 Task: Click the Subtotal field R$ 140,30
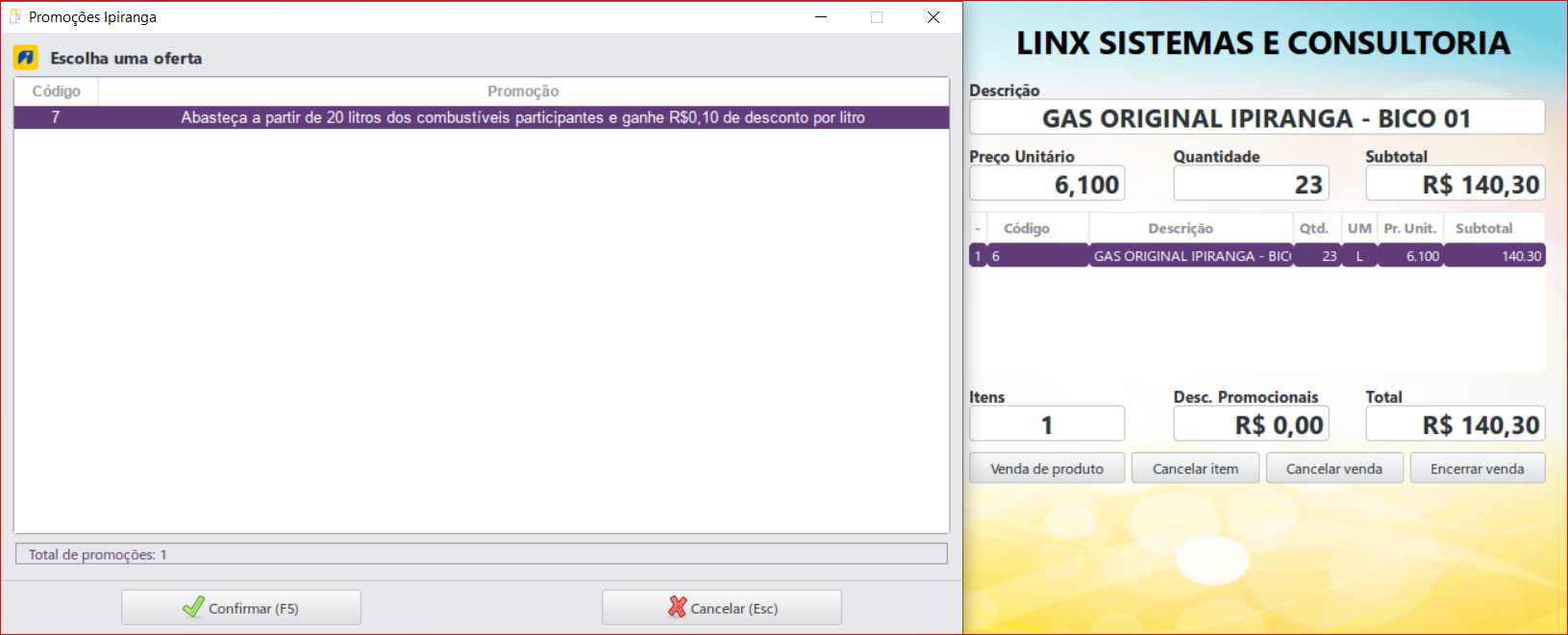coord(1456,184)
